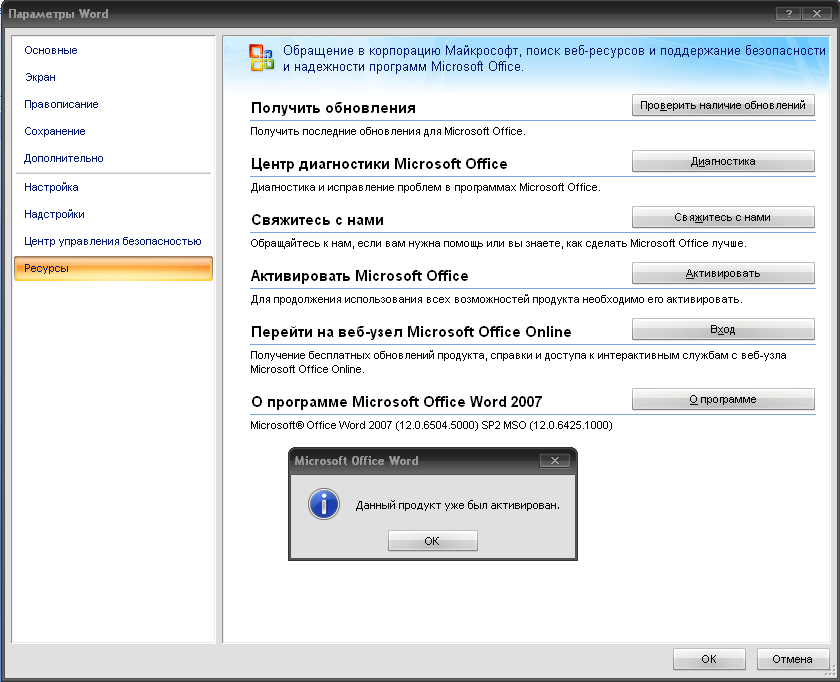Viewport: 840px width, 682px height.
Task: Click the Свяжитесь с нами section heading
Action: [x=317, y=220]
